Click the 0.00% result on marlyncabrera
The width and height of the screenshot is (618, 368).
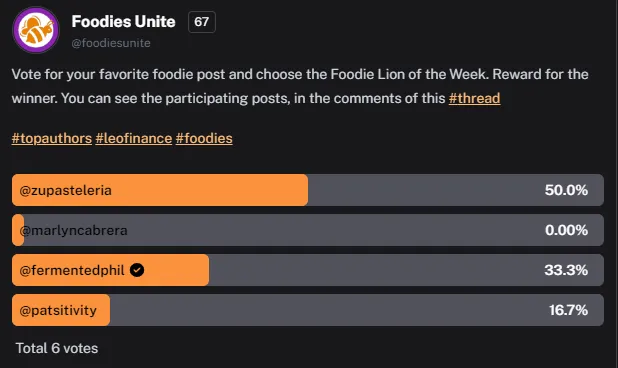(x=566, y=230)
